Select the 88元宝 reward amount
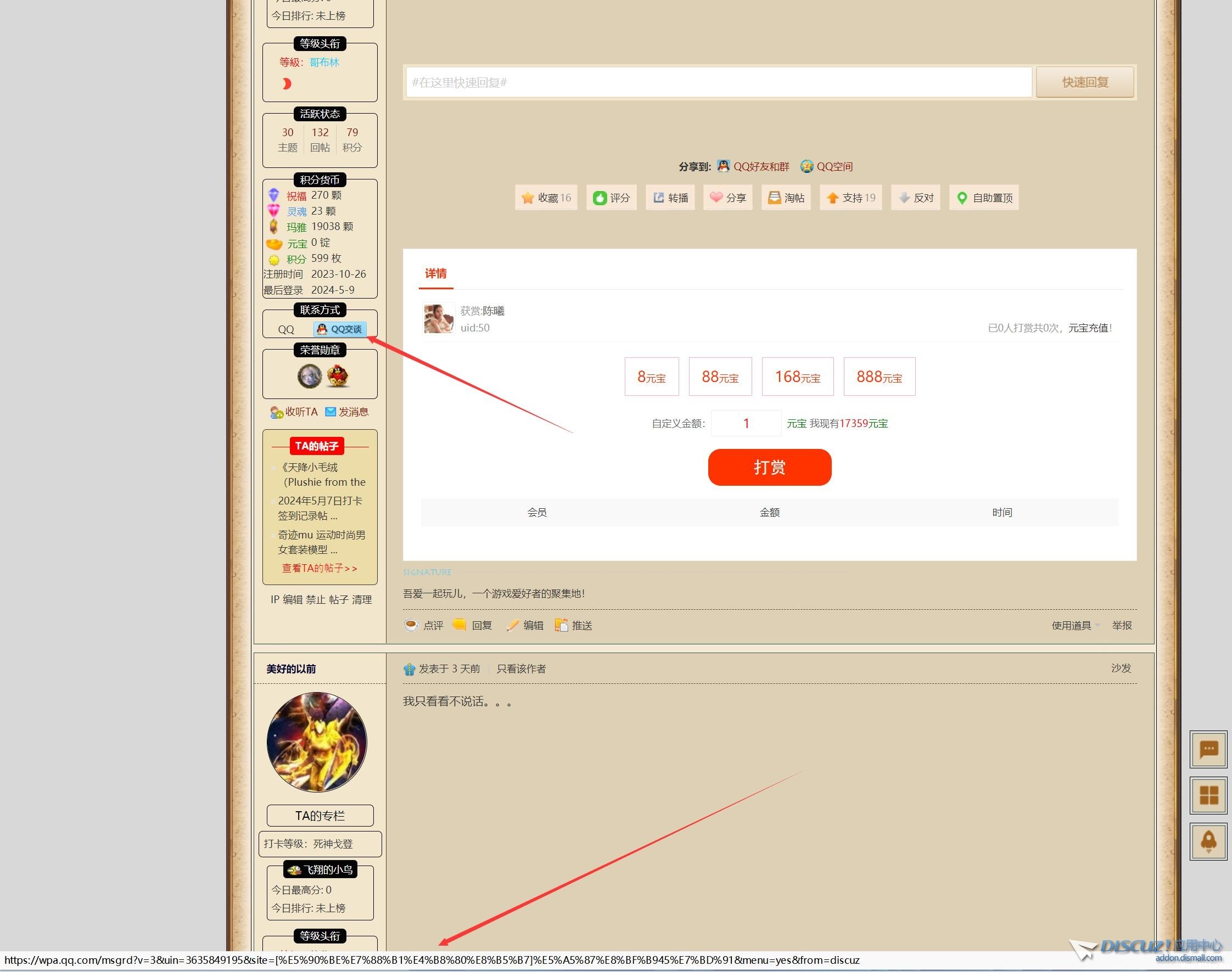The image size is (1232, 972). pyautogui.click(x=720, y=377)
